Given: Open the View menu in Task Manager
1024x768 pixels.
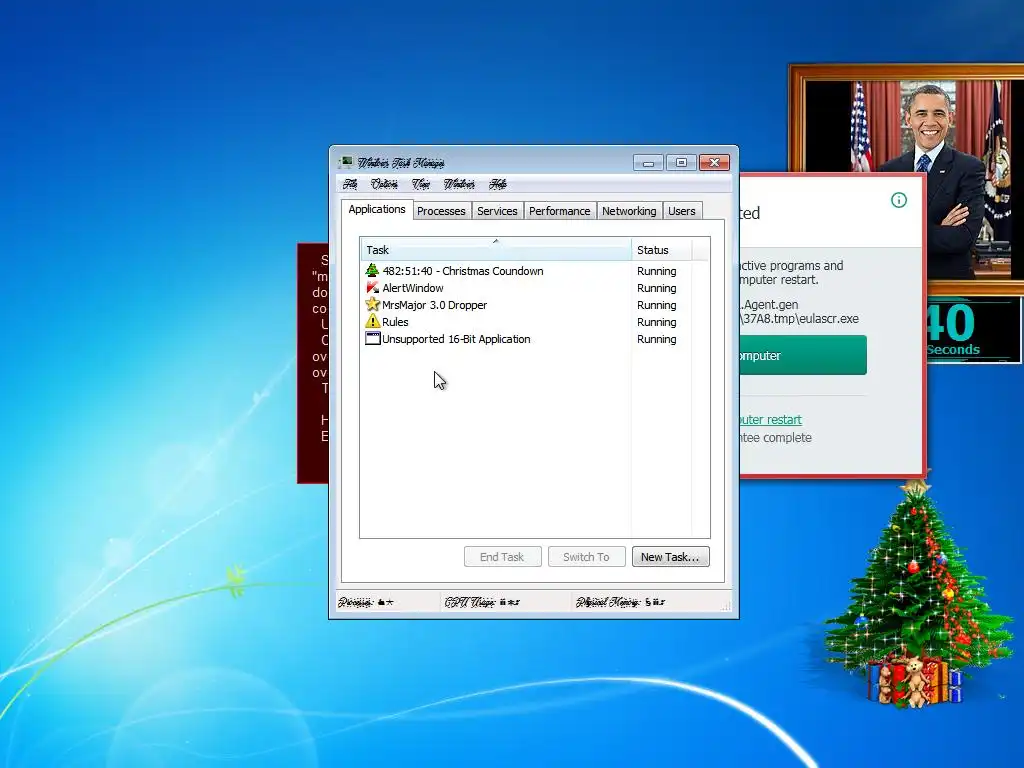Looking at the screenshot, I should point(421,184).
